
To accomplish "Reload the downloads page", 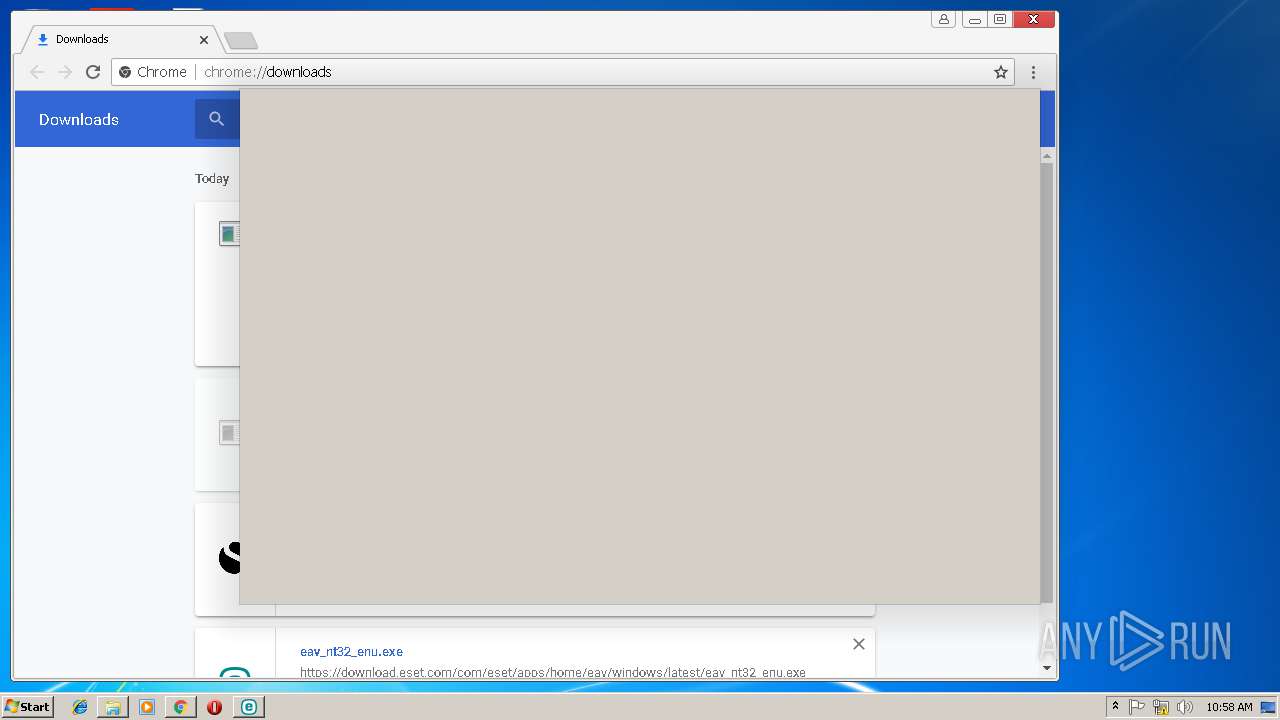I will coord(93,72).
